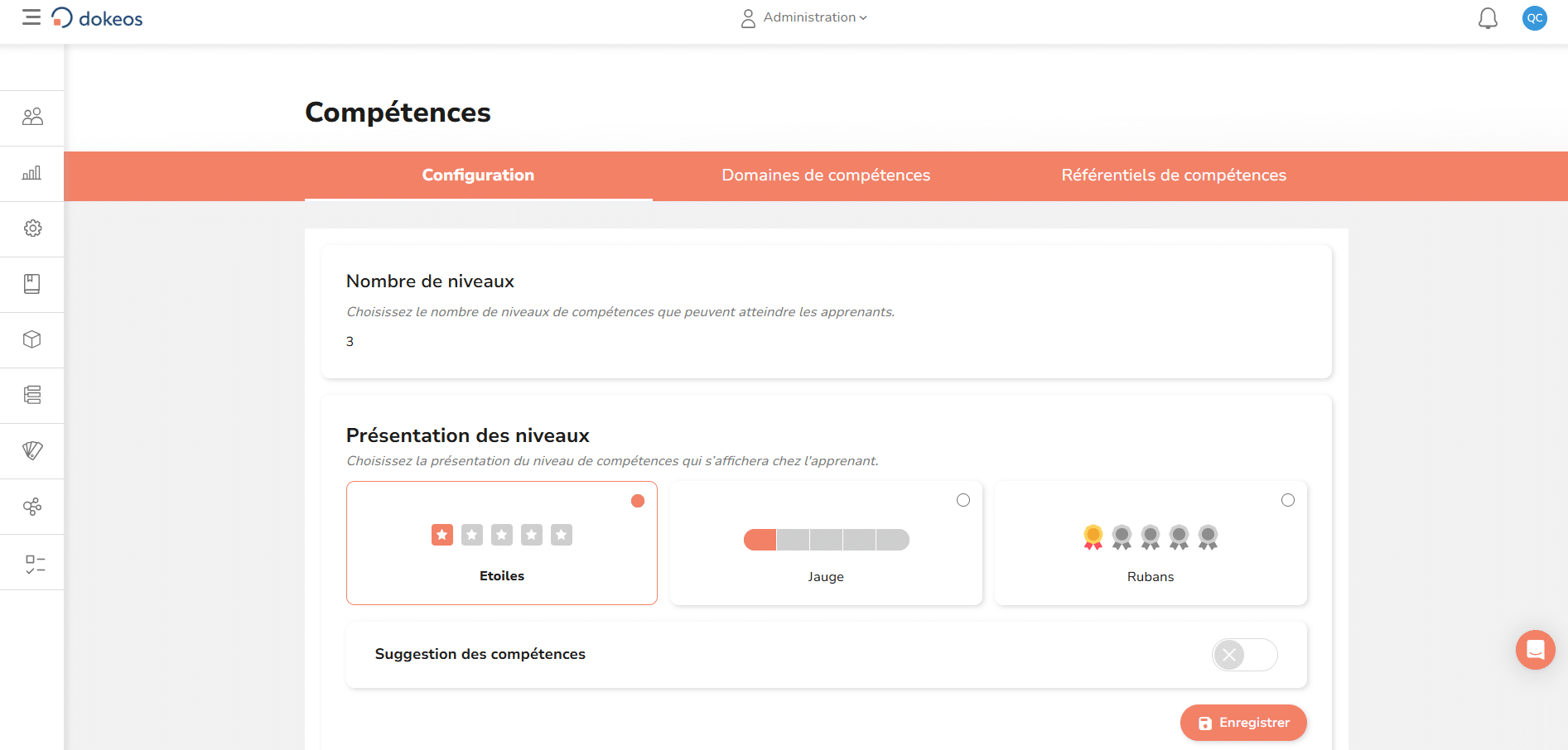The image size is (1568, 750).
Task: Switch to Configuration tab
Action: [x=478, y=175]
